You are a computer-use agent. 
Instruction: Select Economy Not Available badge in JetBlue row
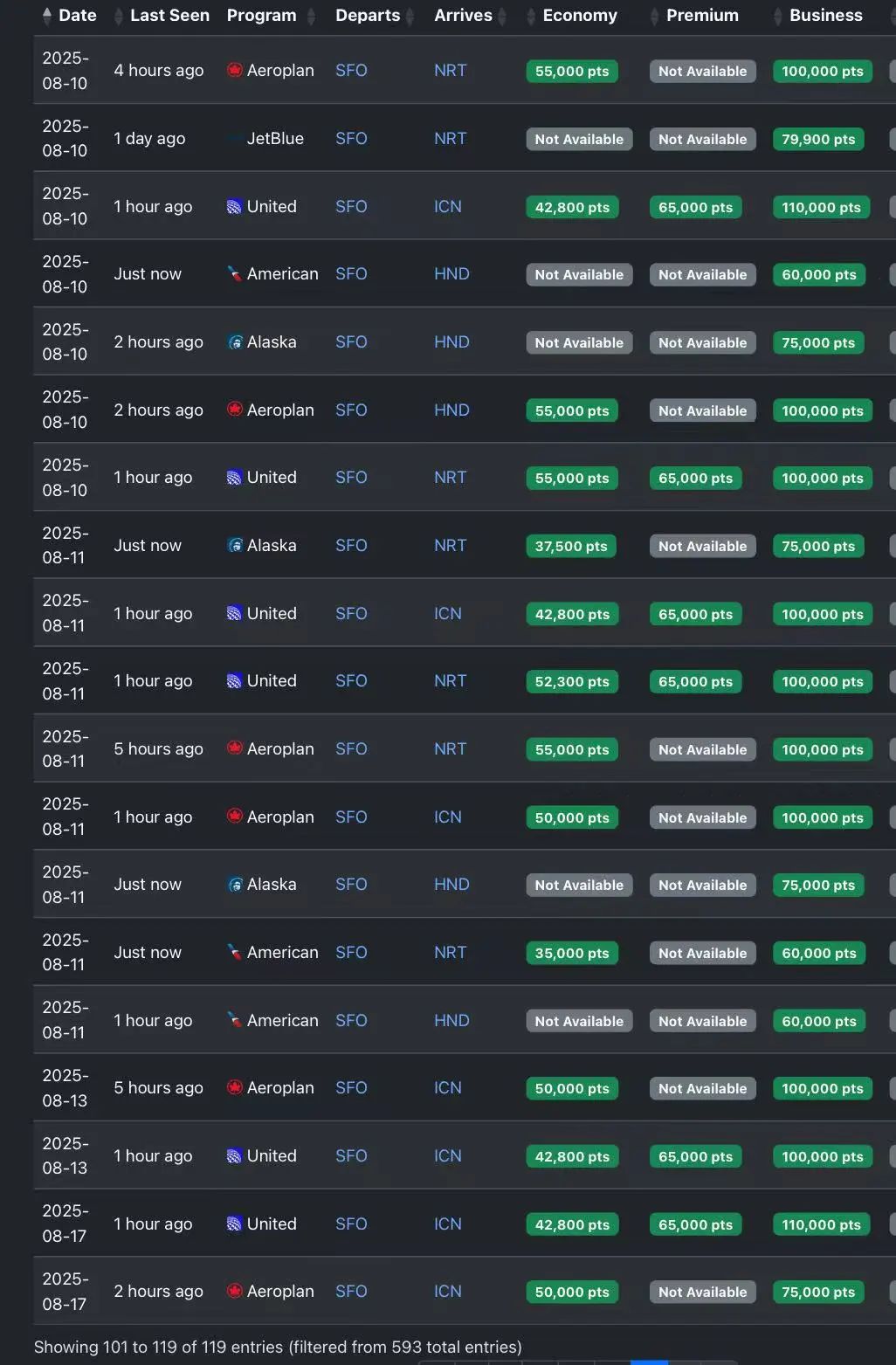click(579, 140)
